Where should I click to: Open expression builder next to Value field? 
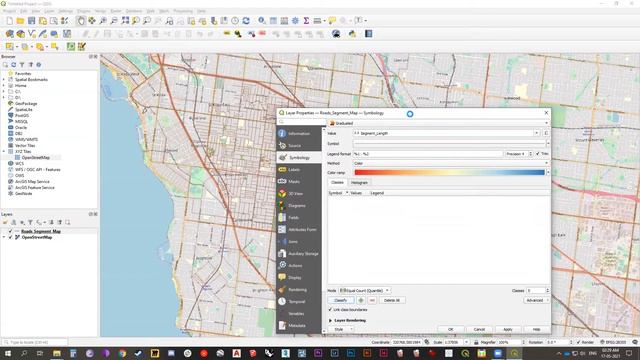coord(546,133)
